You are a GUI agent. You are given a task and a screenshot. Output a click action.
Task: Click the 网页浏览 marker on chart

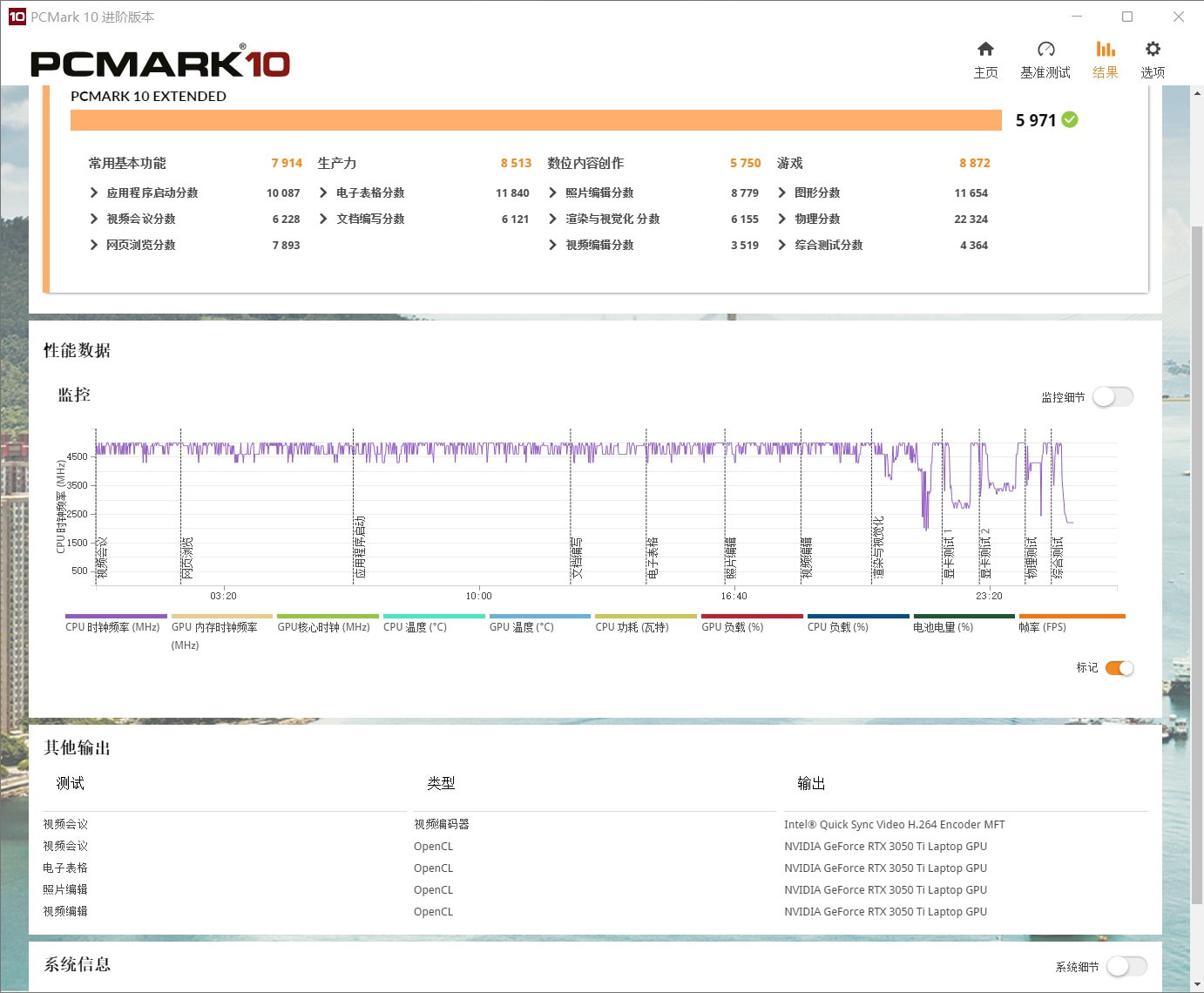click(x=187, y=558)
